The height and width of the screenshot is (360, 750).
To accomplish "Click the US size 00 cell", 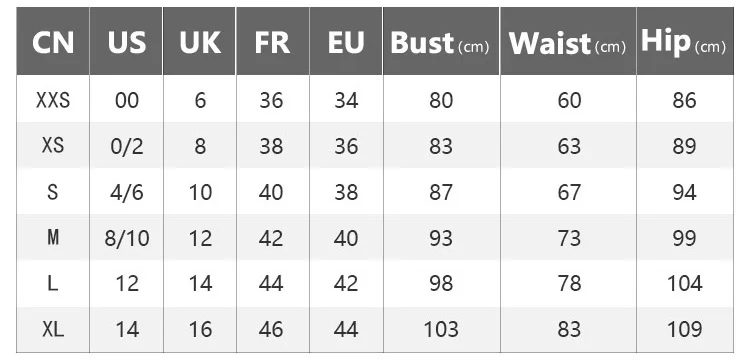I will [x=126, y=100].
